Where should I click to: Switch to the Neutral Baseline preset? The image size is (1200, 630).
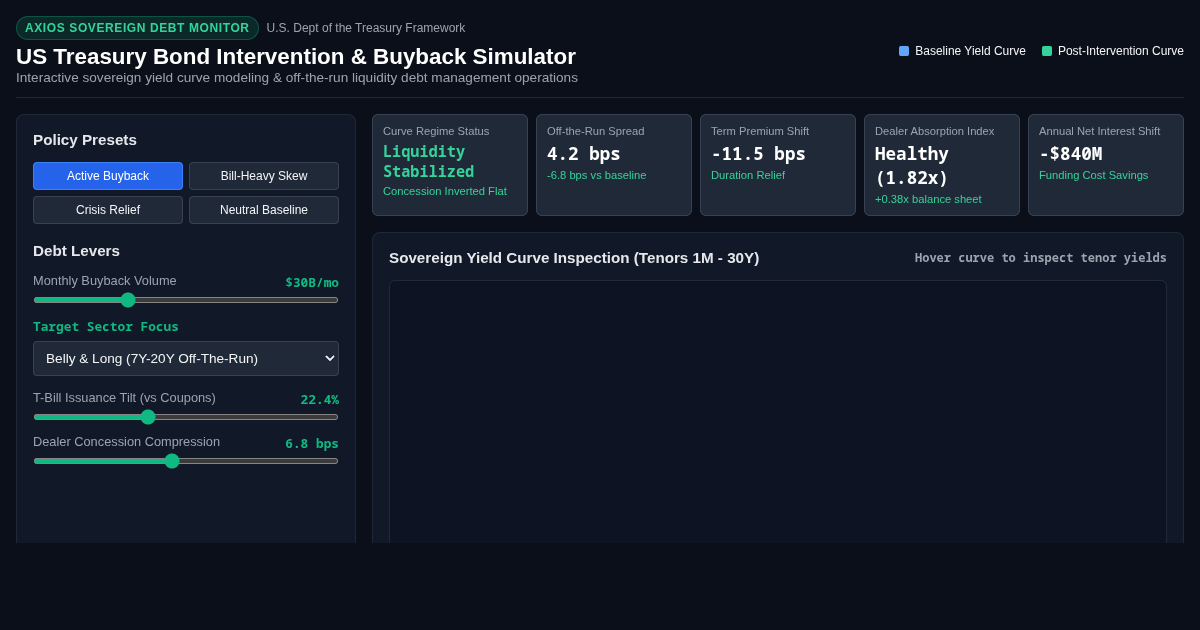pos(264,210)
